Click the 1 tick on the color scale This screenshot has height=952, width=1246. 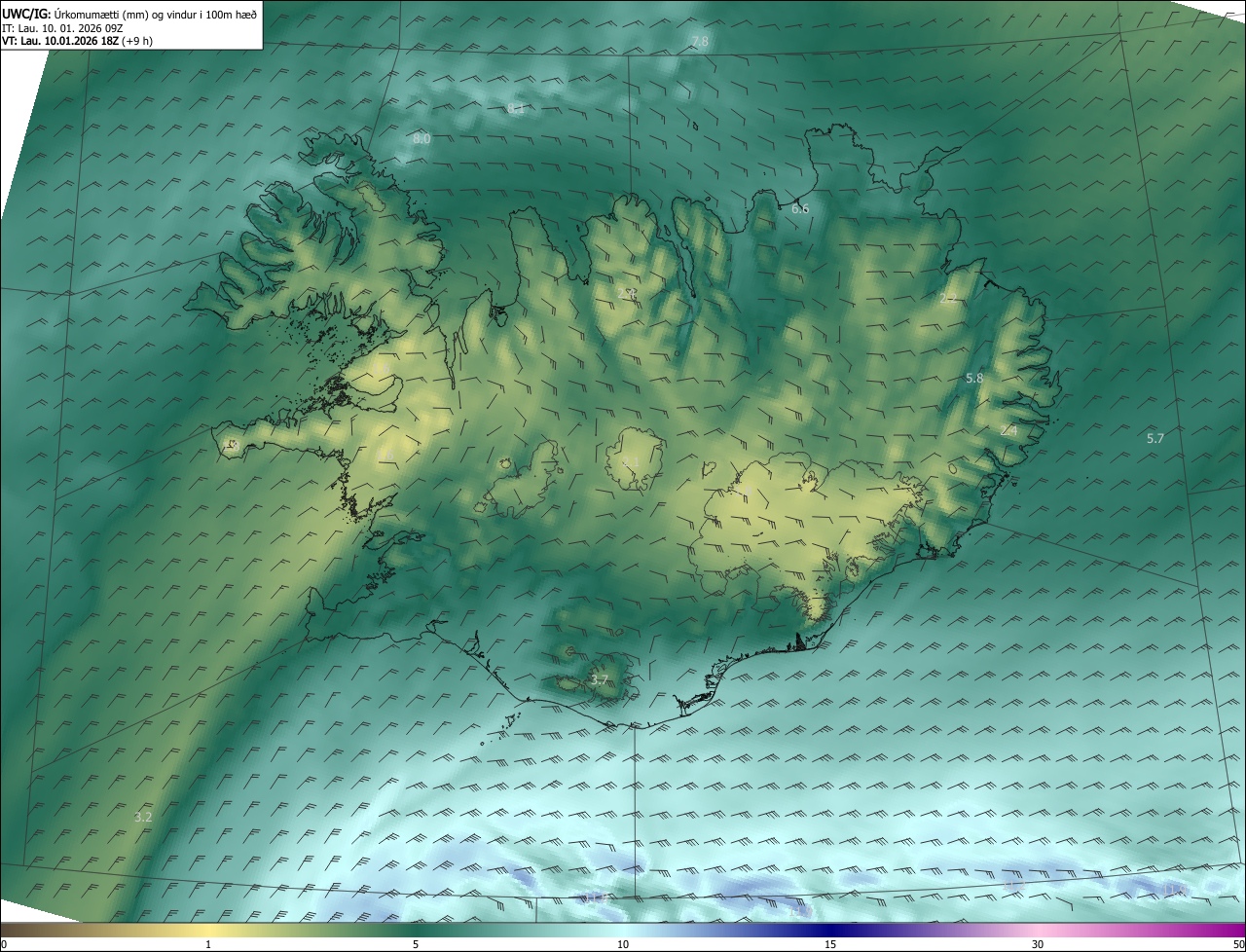click(x=208, y=944)
